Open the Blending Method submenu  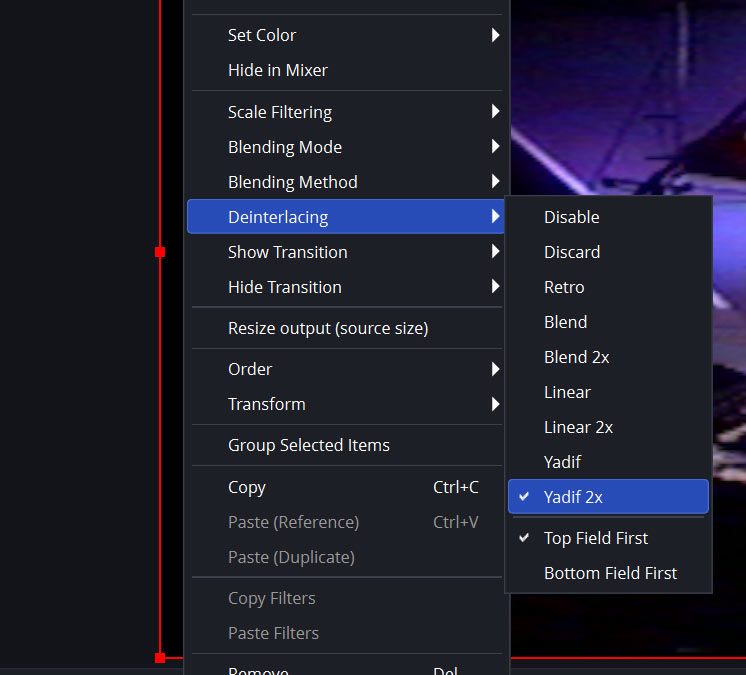[x=292, y=182]
